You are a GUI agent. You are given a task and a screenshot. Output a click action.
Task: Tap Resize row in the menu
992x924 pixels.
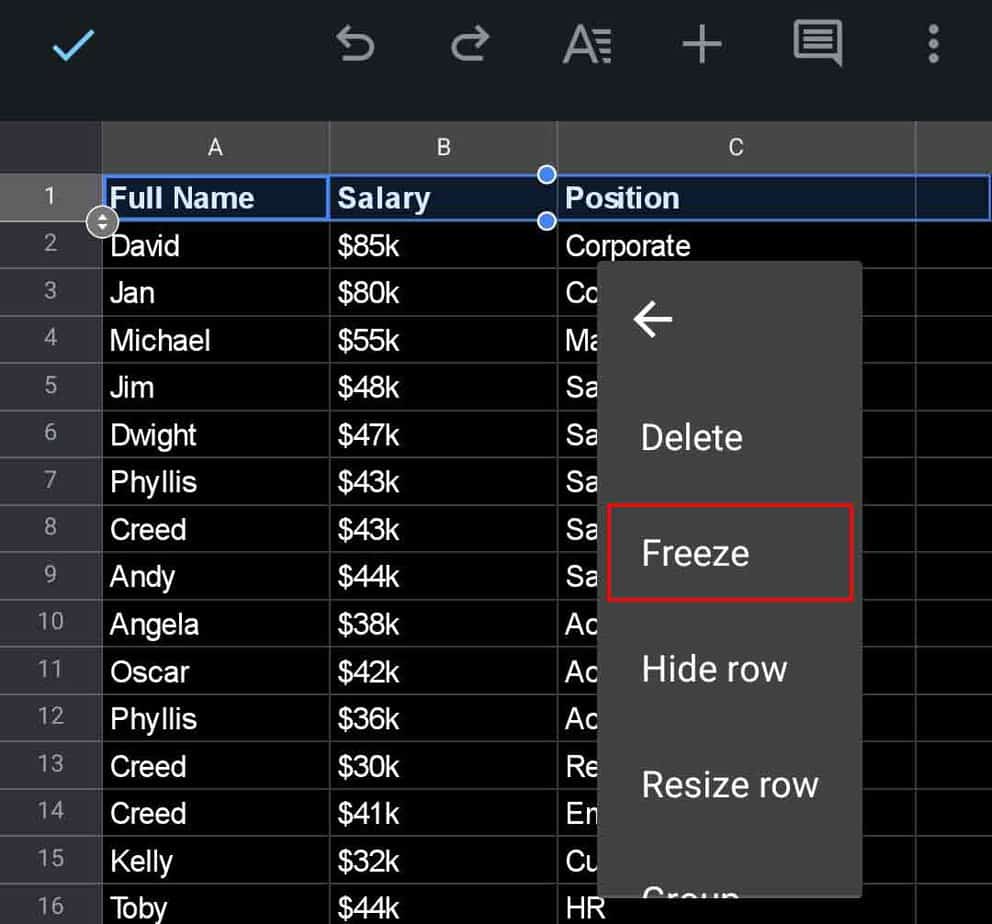point(730,785)
